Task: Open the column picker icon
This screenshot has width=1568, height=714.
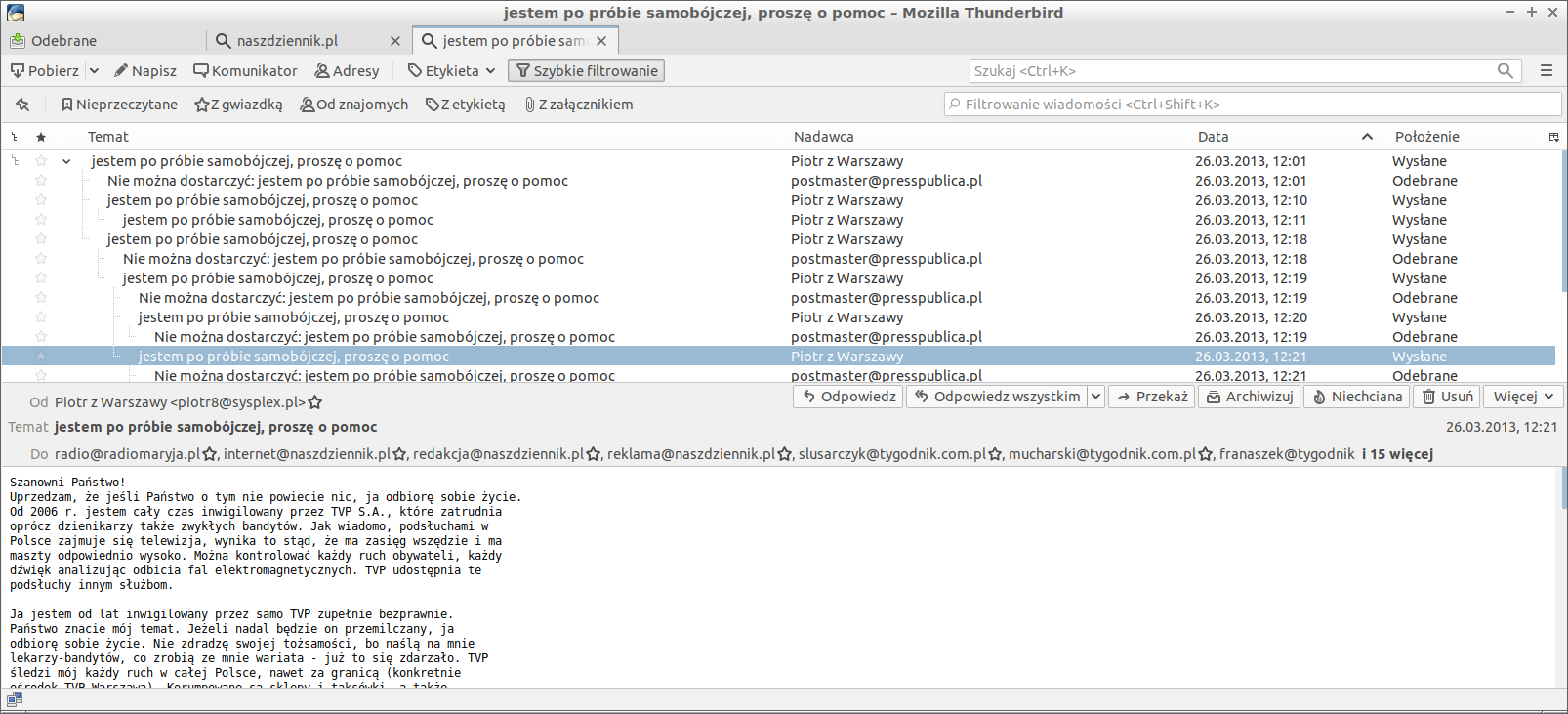Action: pos(1554,137)
